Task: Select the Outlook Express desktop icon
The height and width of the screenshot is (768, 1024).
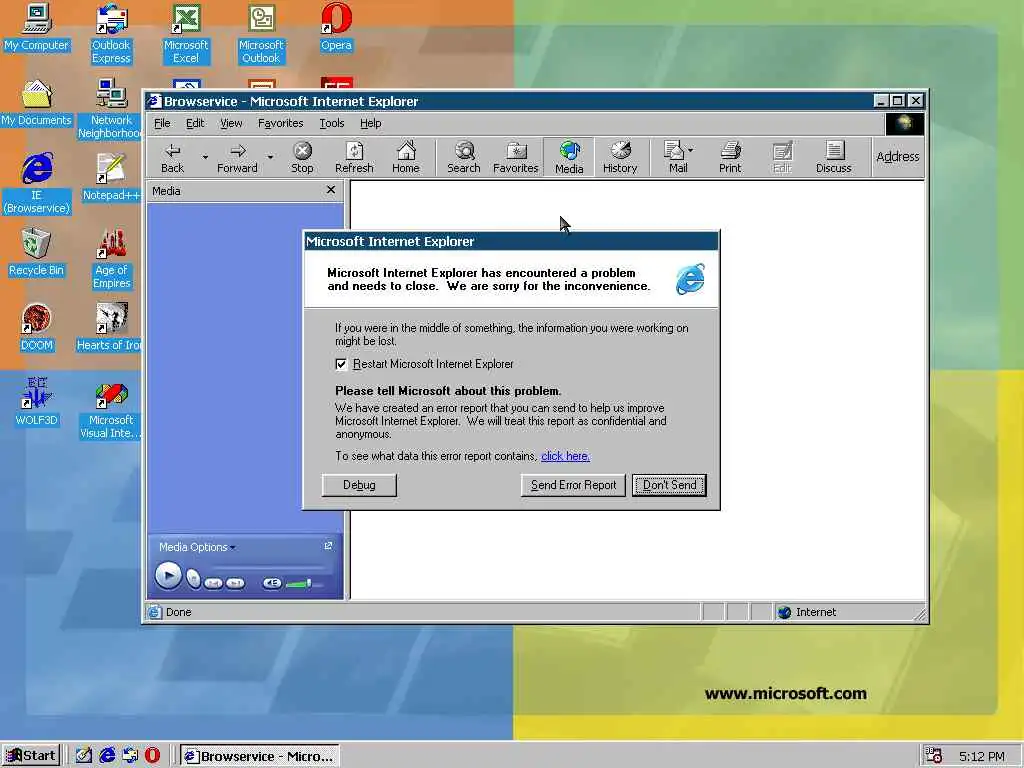Action: (x=112, y=34)
